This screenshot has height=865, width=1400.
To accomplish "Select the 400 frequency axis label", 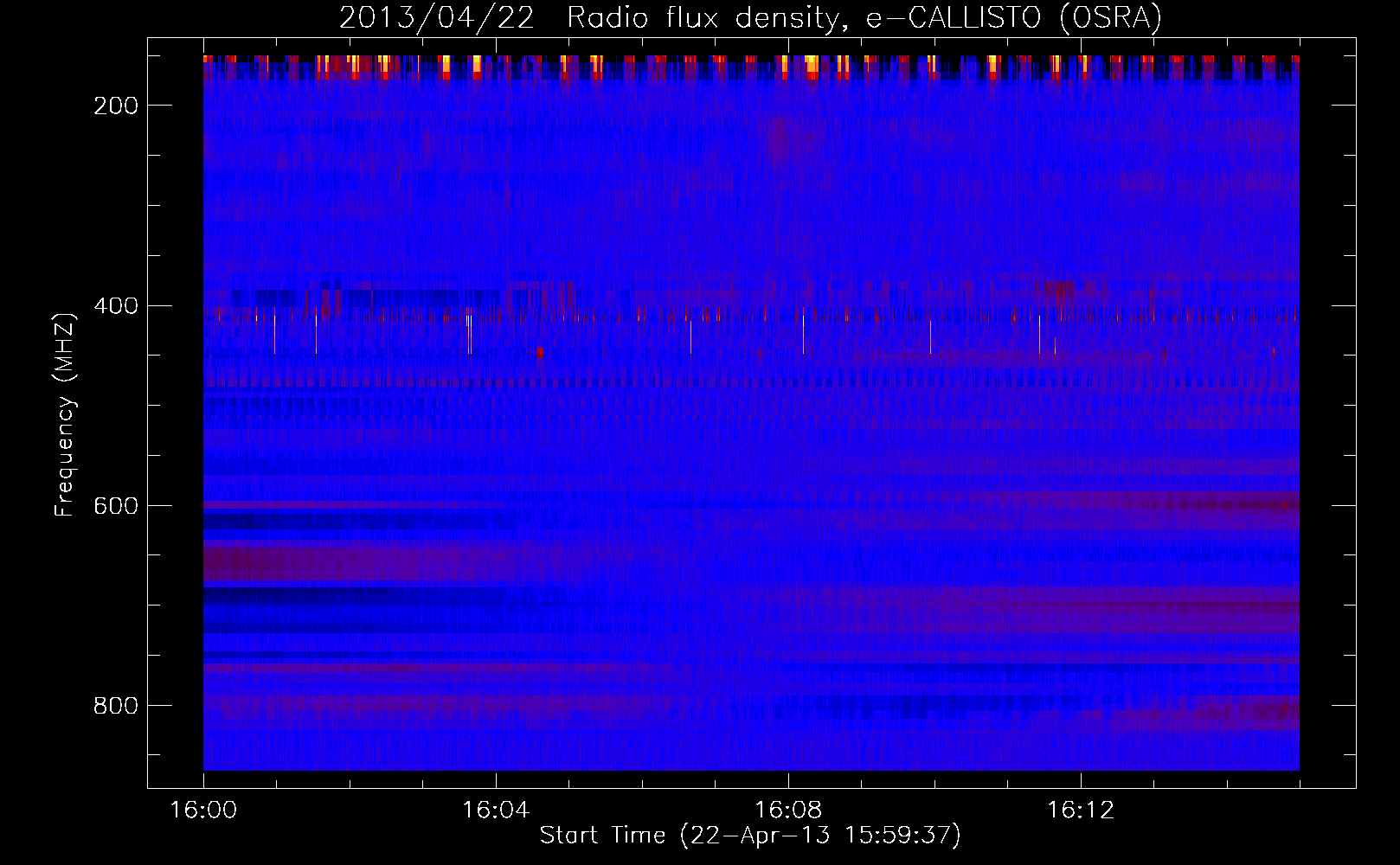I will [x=116, y=306].
